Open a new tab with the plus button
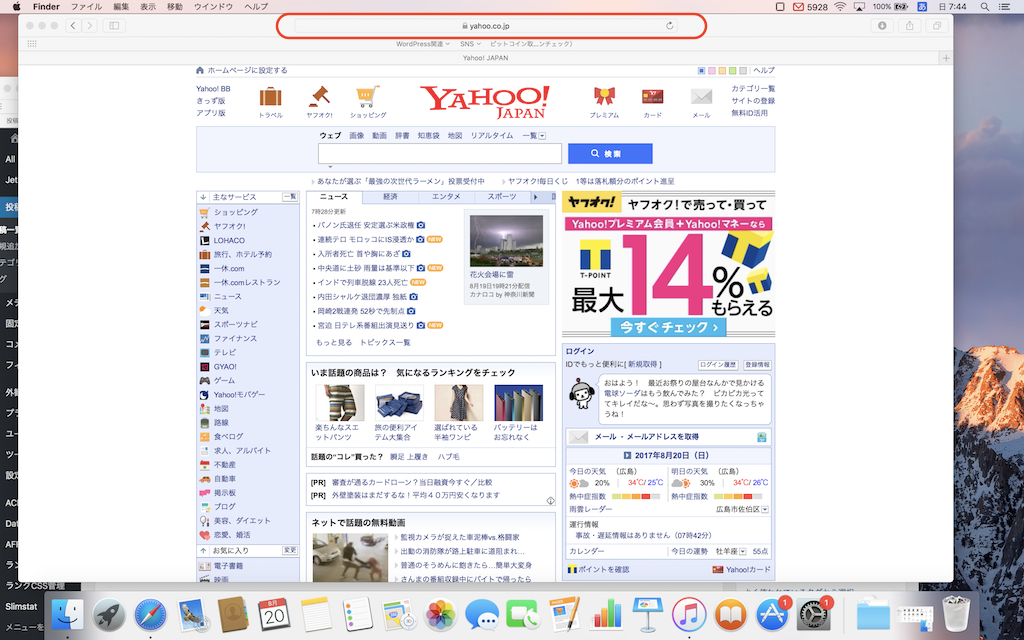The image size is (1024, 640). pyautogui.click(x=946, y=58)
